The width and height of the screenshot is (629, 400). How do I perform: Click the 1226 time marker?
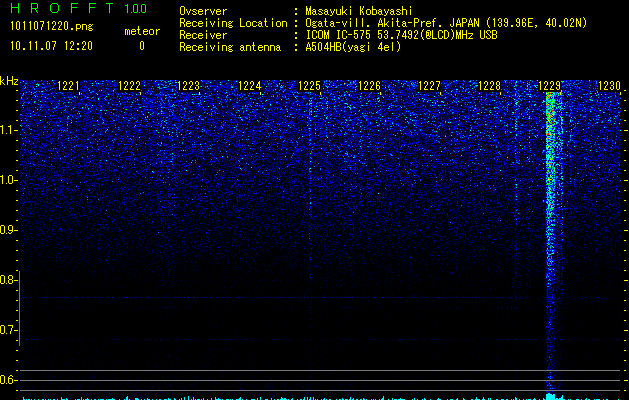tap(369, 85)
